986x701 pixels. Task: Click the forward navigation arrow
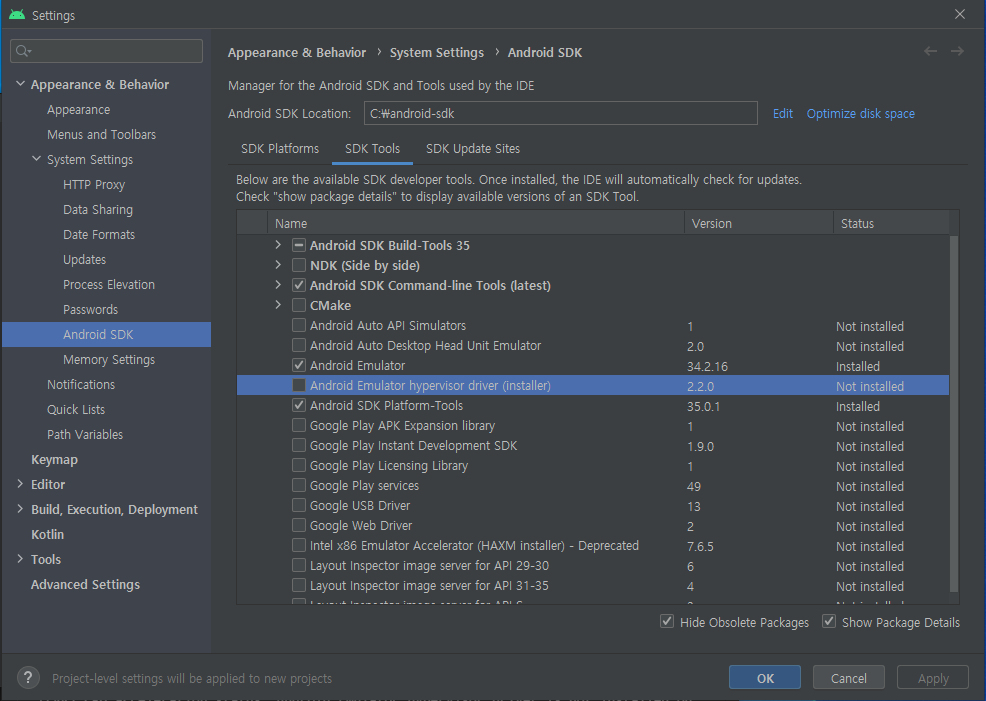click(x=957, y=52)
